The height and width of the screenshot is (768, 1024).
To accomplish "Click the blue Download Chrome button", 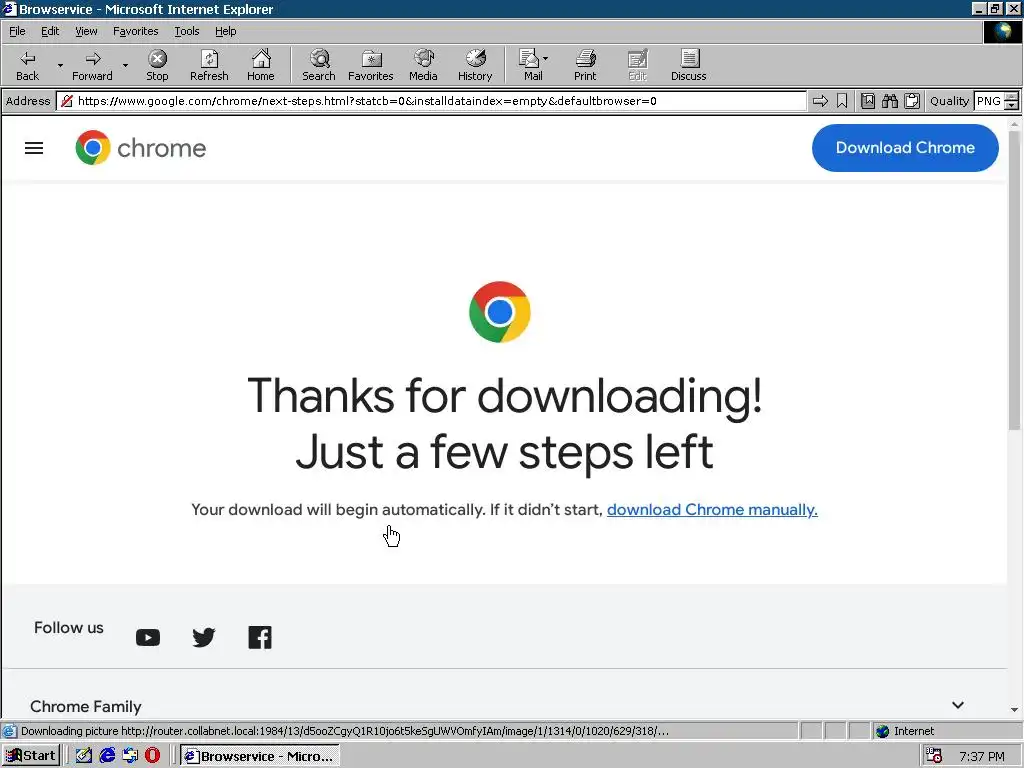I will pyautogui.click(x=905, y=148).
